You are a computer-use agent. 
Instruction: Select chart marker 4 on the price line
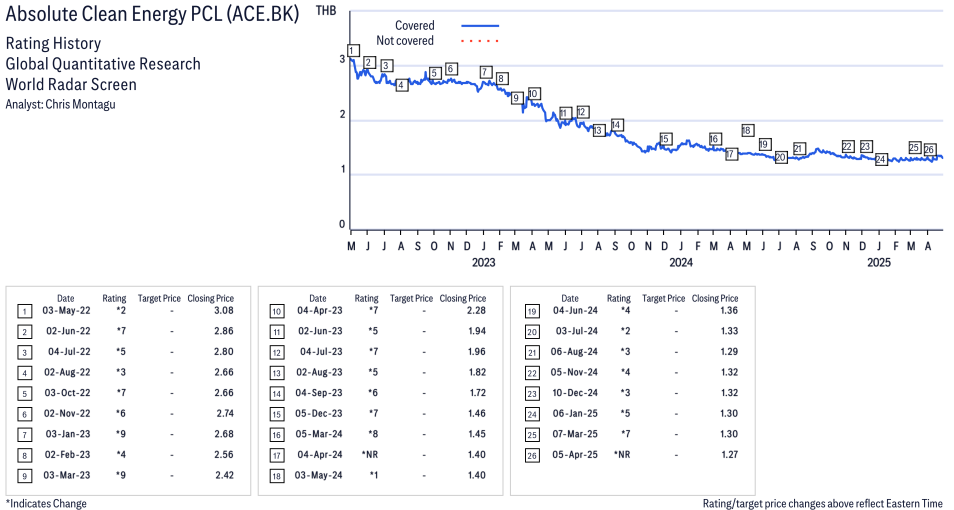402,85
